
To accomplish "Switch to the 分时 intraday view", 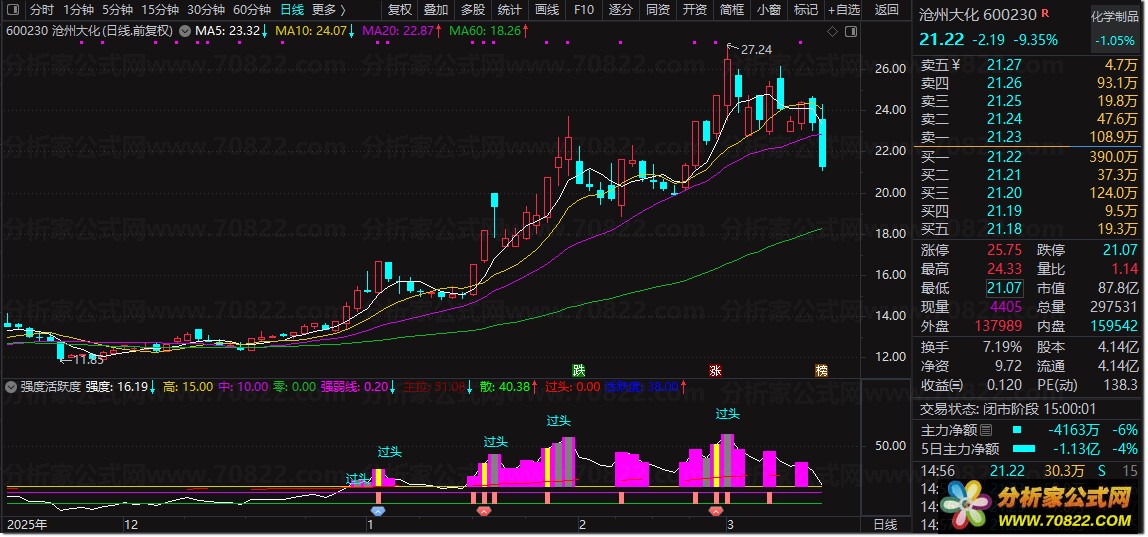I will [x=42, y=10].
